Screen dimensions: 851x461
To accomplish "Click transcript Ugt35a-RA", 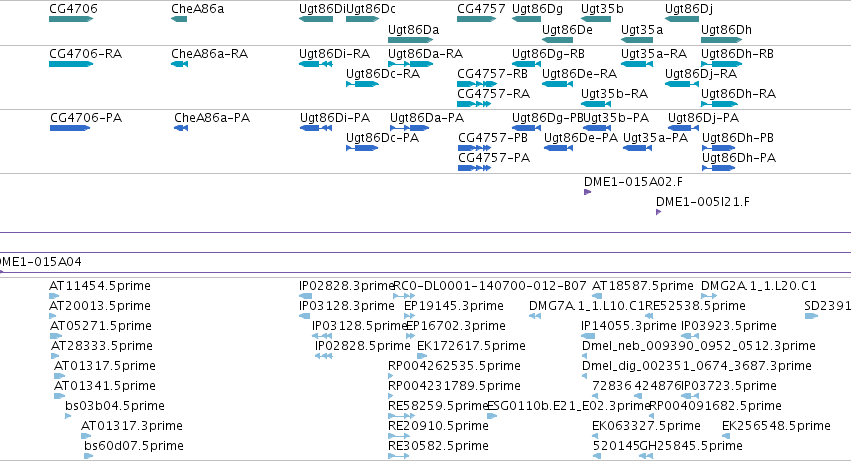I will tap(637, 64).
